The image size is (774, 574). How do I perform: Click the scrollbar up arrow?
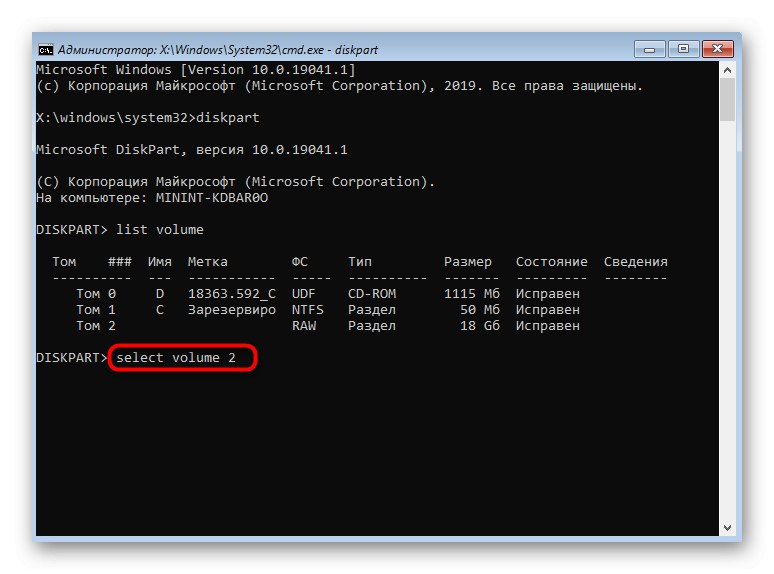pyautogui.click(x=727, y=70)
